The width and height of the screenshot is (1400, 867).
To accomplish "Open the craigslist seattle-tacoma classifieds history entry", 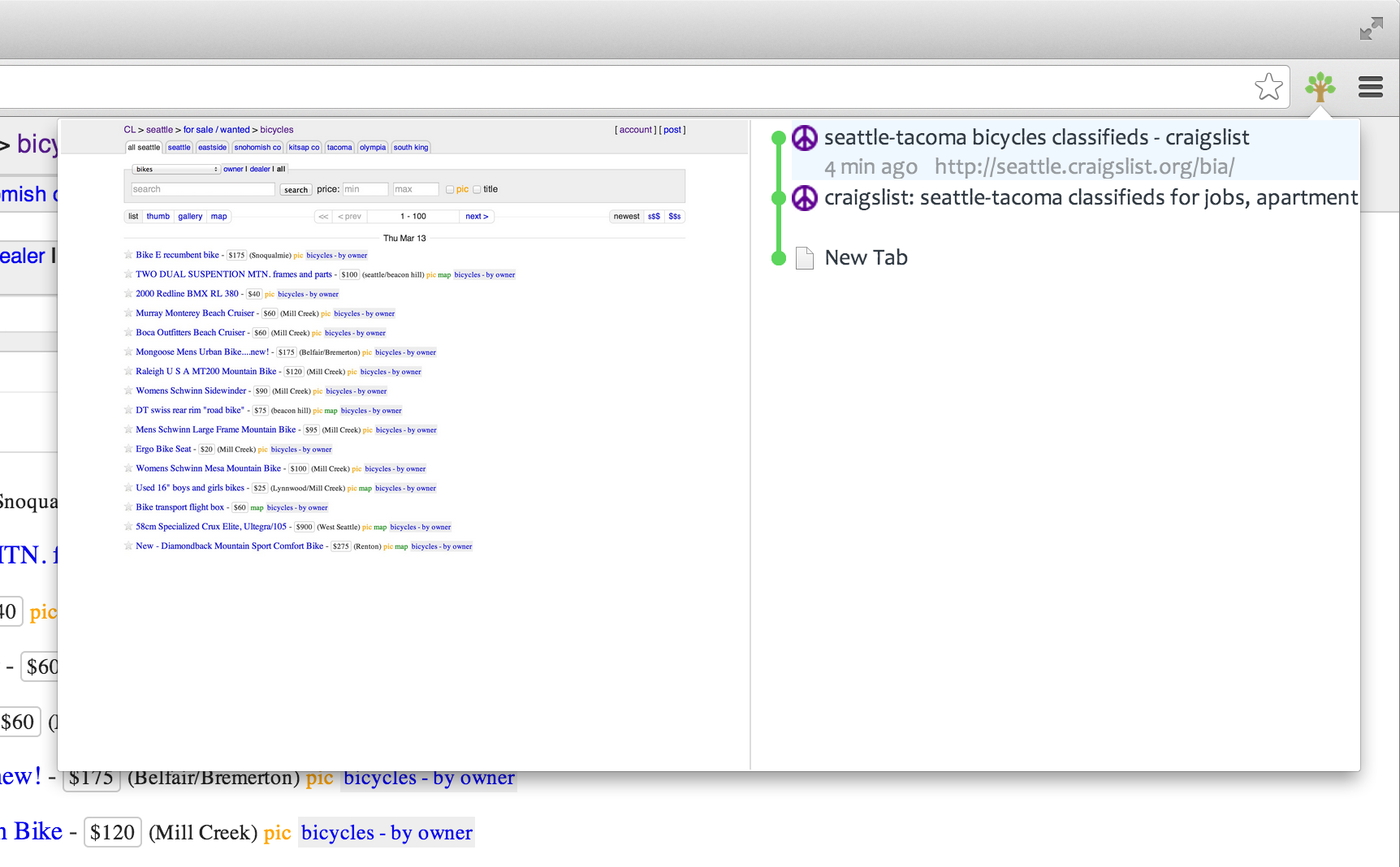I will point(1090,198).
